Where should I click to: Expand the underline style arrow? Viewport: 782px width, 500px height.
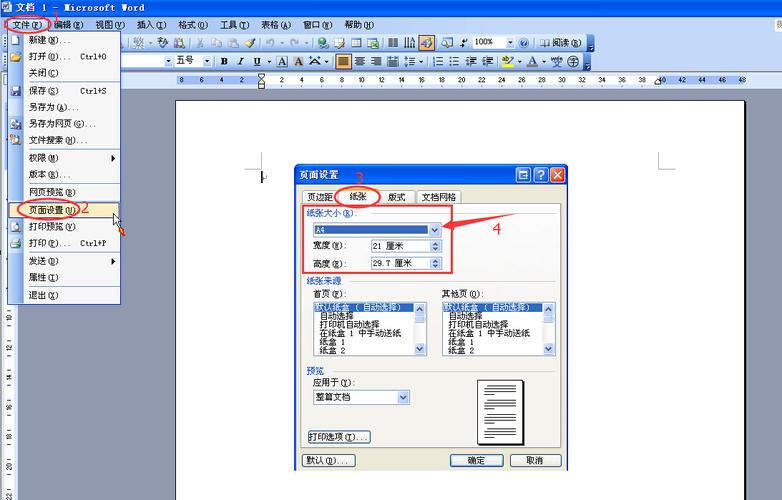tap(269, 61)
